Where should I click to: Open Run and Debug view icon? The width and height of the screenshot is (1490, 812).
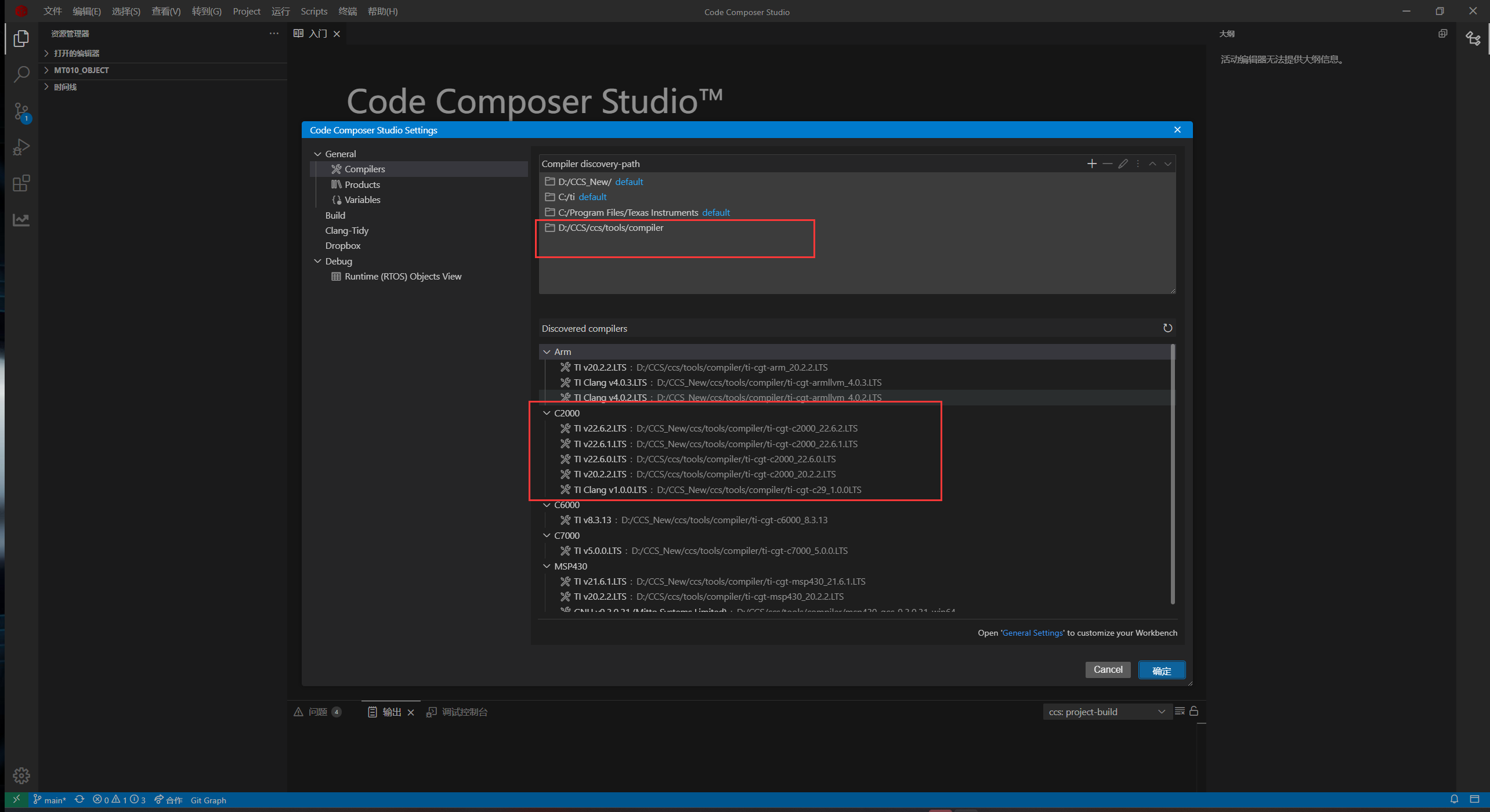click(x=21, y=147)
